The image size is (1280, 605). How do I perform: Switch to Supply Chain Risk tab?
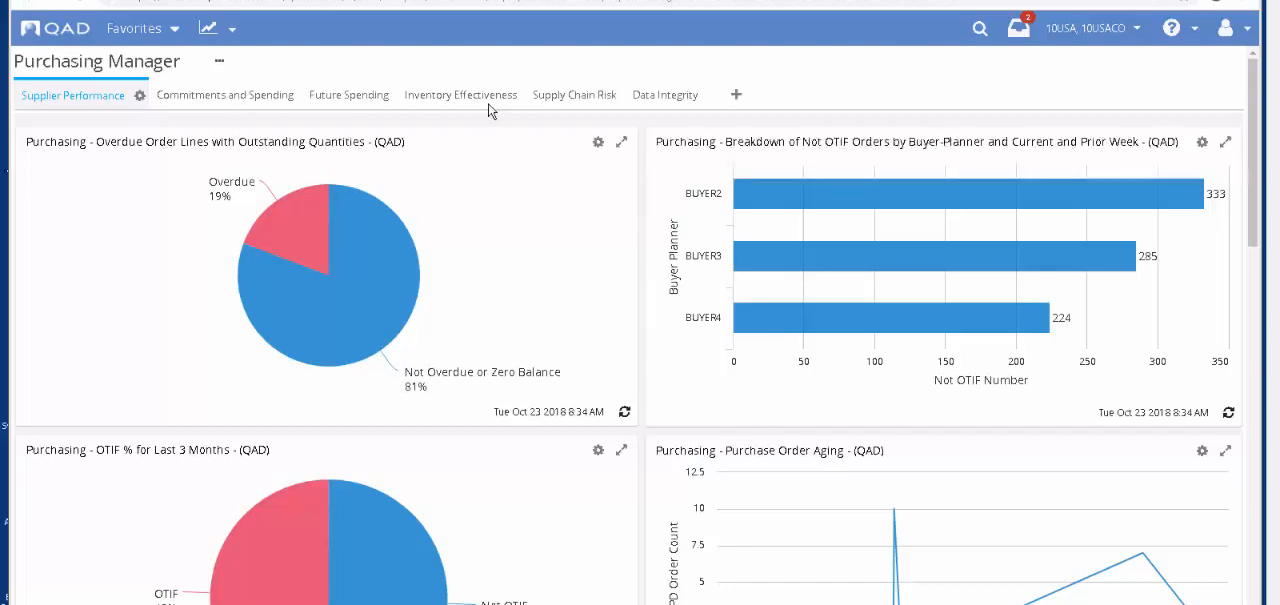coord(574,95)
